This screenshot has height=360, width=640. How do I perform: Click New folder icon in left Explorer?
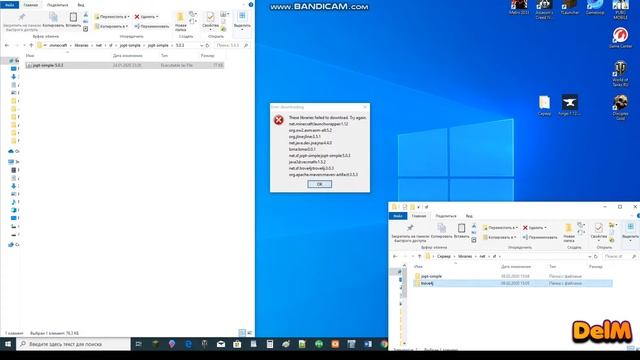(180, 21)
